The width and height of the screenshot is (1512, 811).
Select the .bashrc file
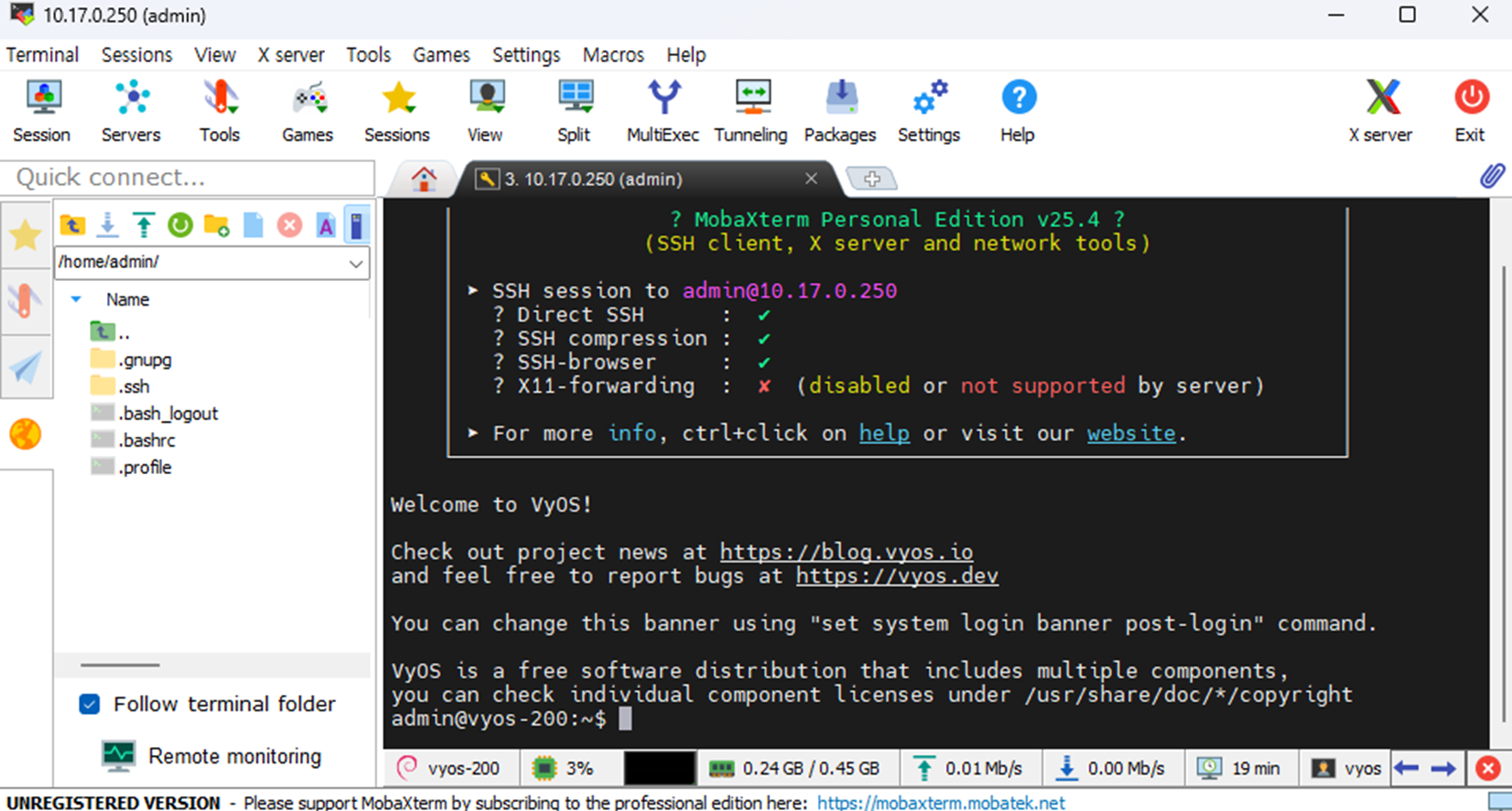click(134, 440)
